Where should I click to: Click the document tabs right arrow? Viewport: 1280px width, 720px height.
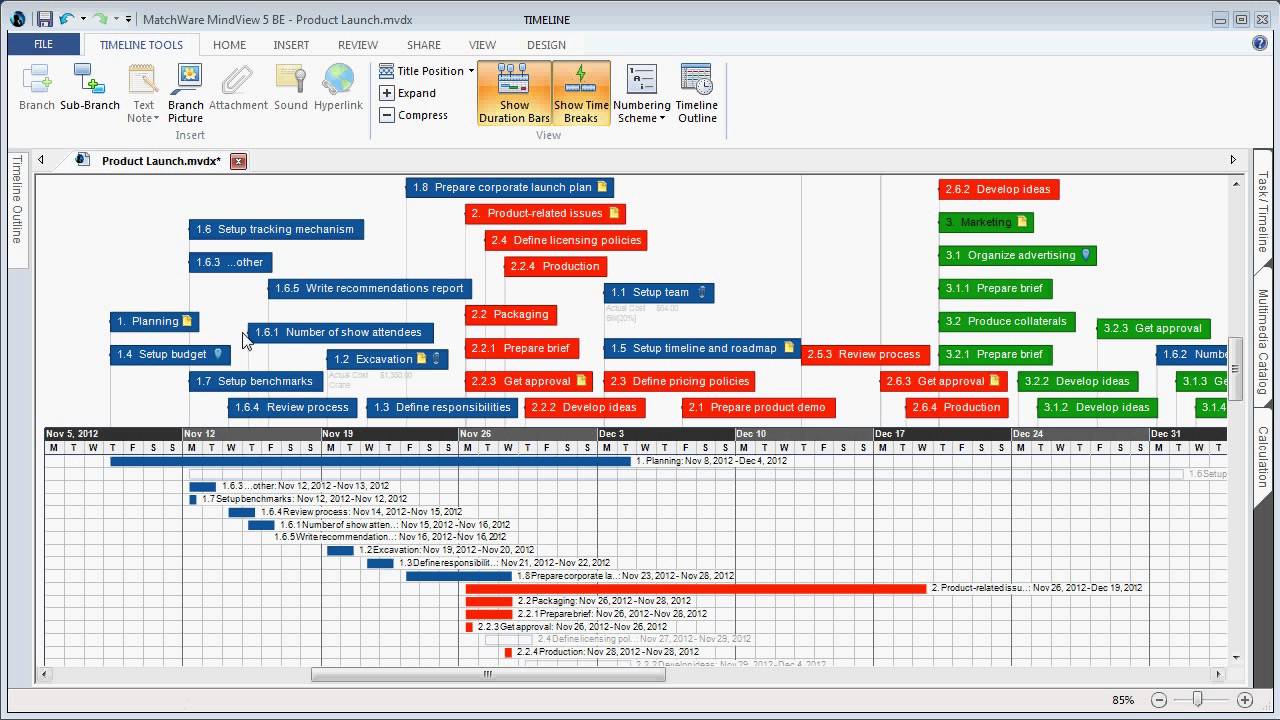tap(1233, 160)
